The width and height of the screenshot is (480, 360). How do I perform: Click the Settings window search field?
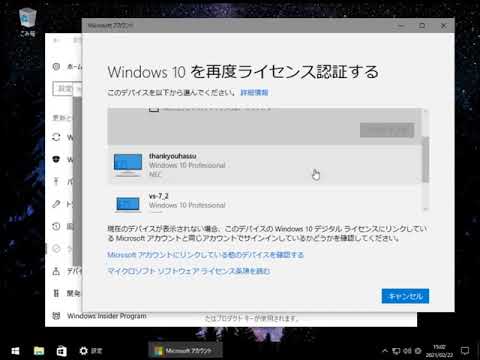tap(67, 89)
